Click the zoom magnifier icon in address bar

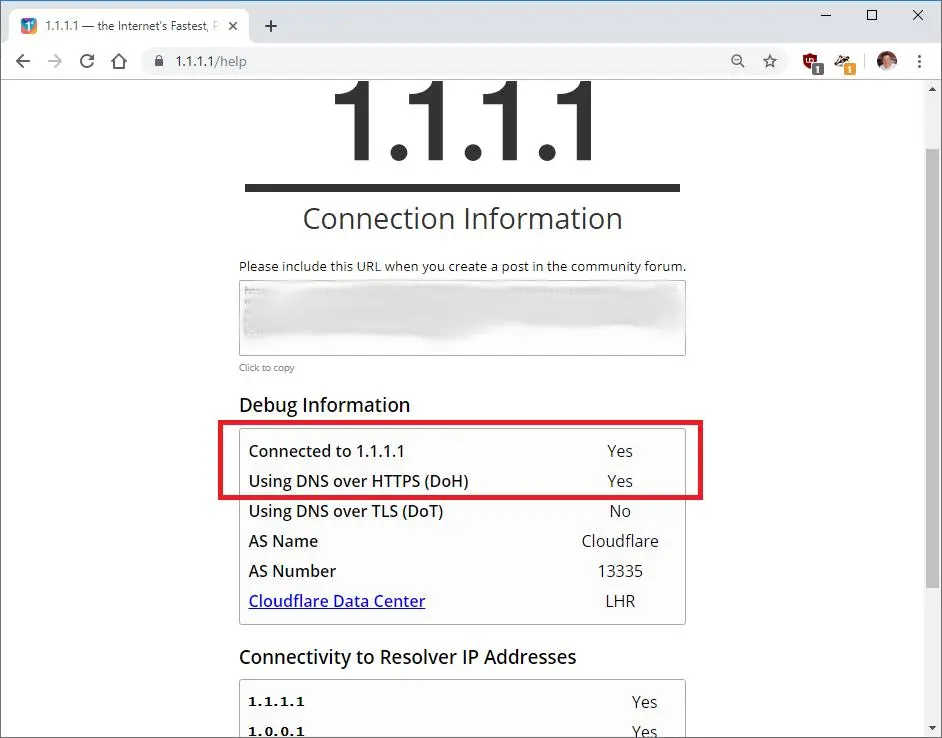pos(738,61)
